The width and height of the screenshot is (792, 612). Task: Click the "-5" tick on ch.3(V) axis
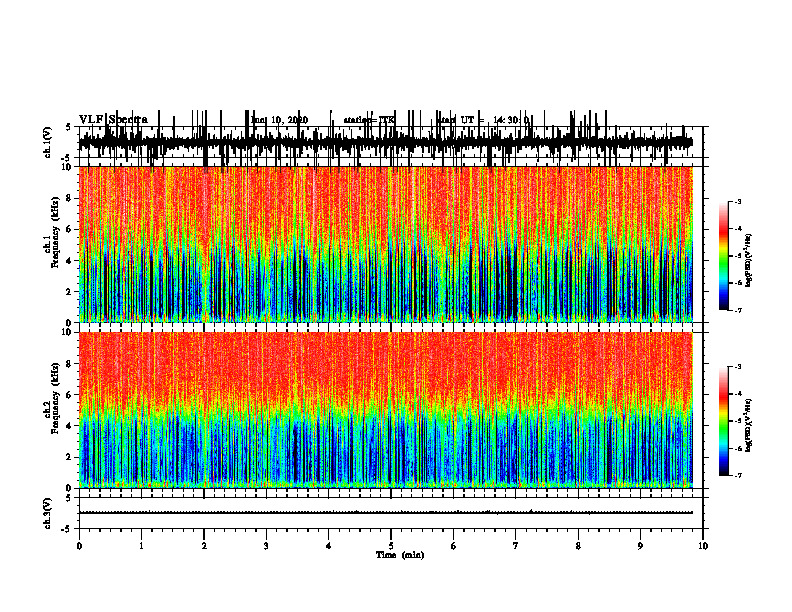coord(66,529)
